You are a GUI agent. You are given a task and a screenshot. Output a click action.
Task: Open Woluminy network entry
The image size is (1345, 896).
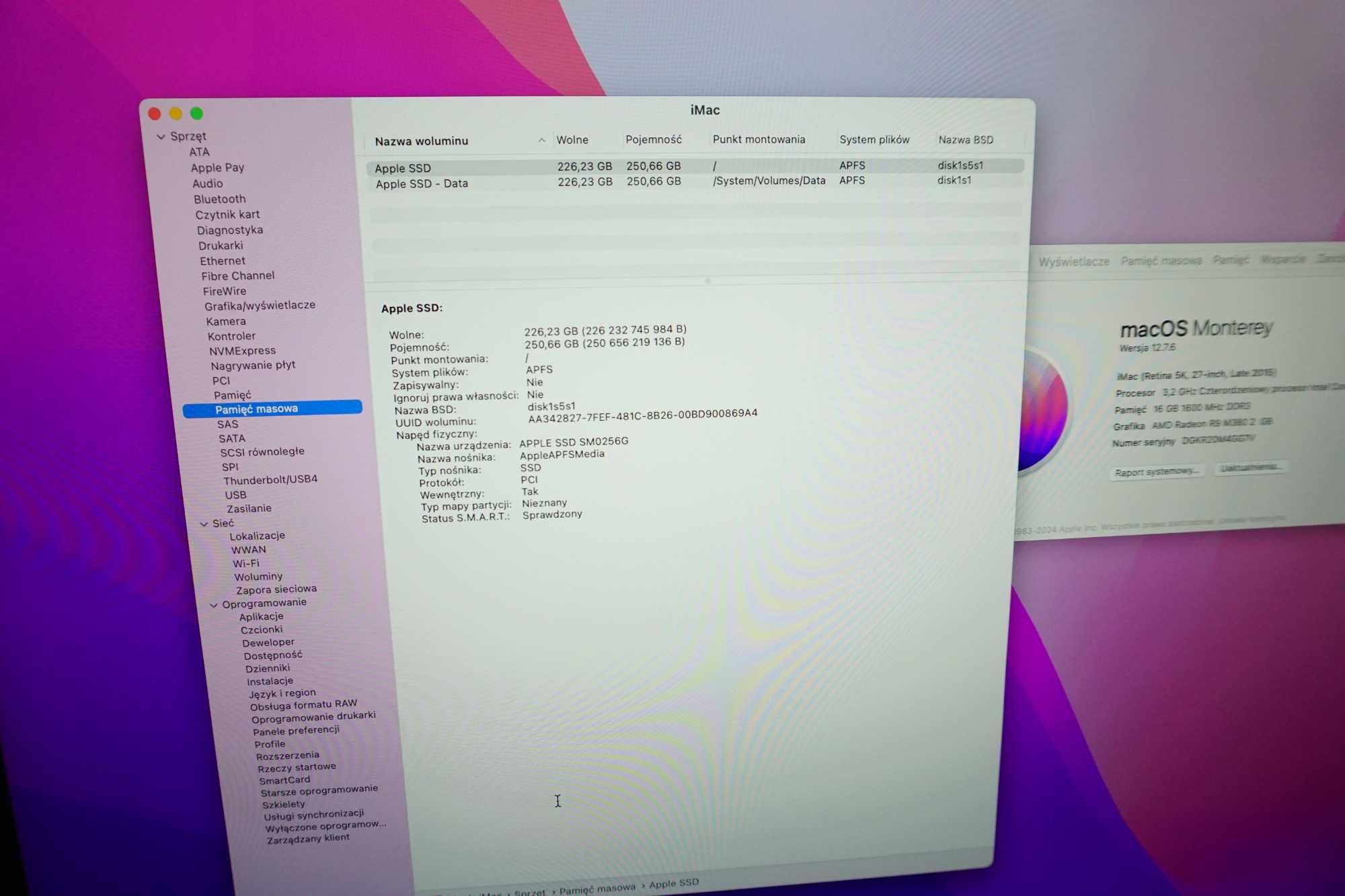tap(258, 577)
